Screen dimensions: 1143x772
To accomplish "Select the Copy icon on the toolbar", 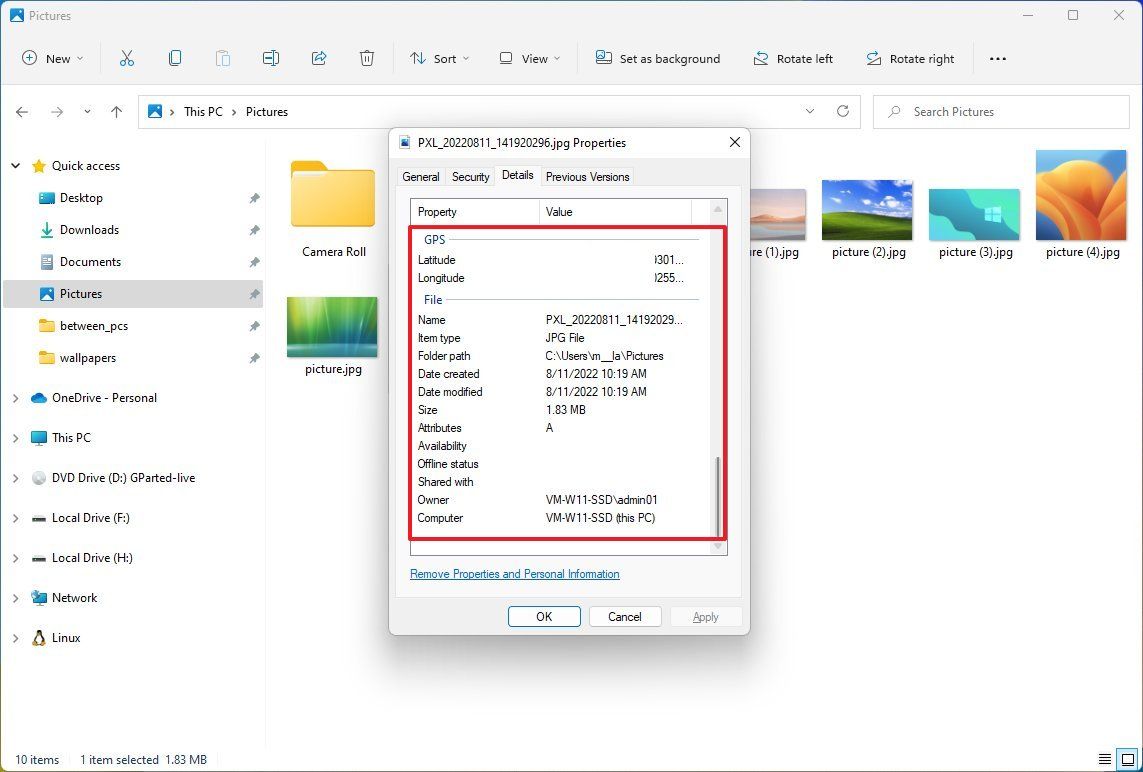I will [175, 58].
